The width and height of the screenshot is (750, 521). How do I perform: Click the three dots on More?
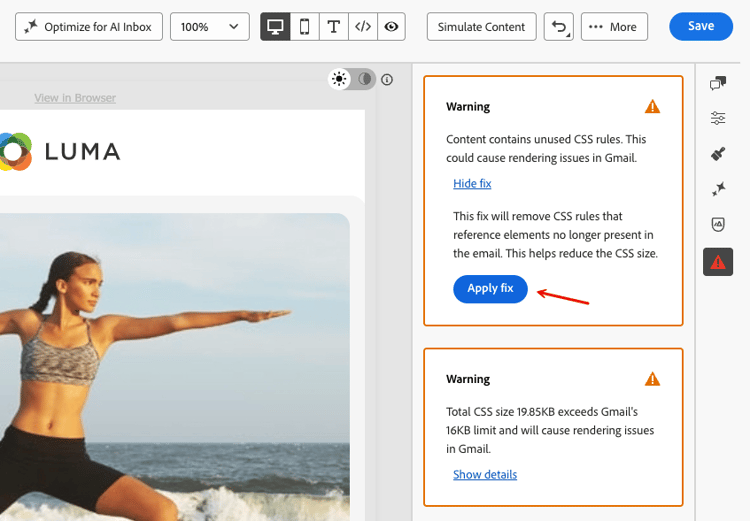[596, 27]
